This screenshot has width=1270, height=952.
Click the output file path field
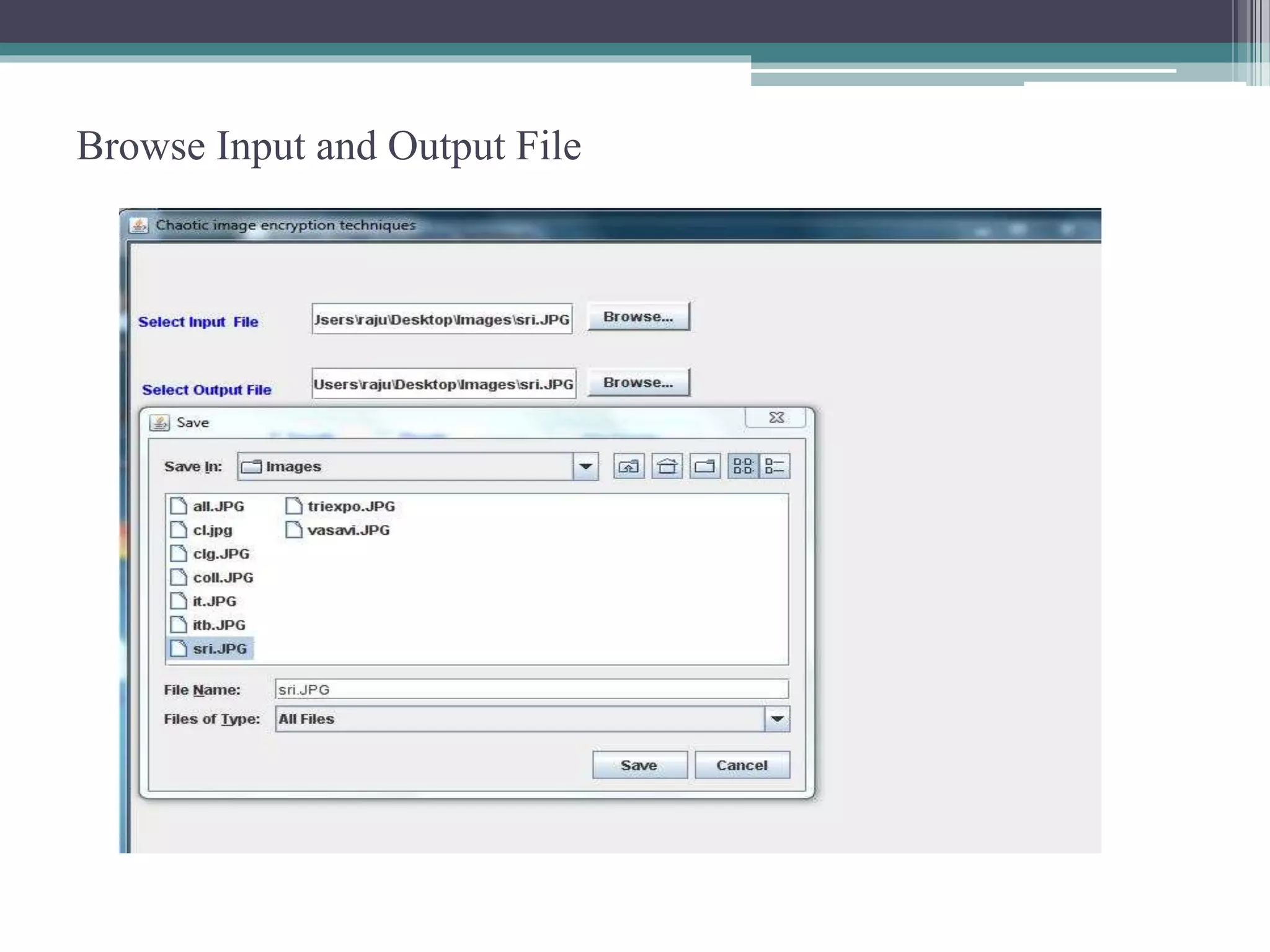click(x=443, y=384)
